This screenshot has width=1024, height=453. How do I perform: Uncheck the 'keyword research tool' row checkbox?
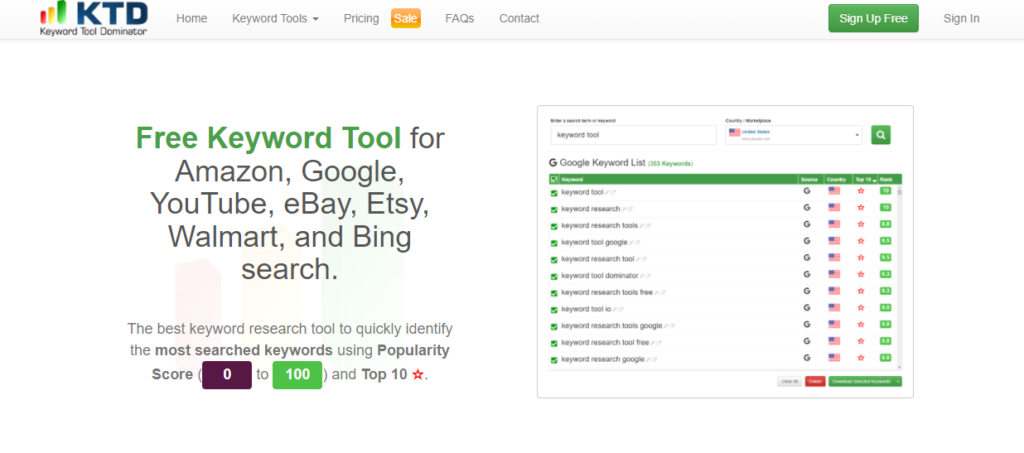(554, 260)
